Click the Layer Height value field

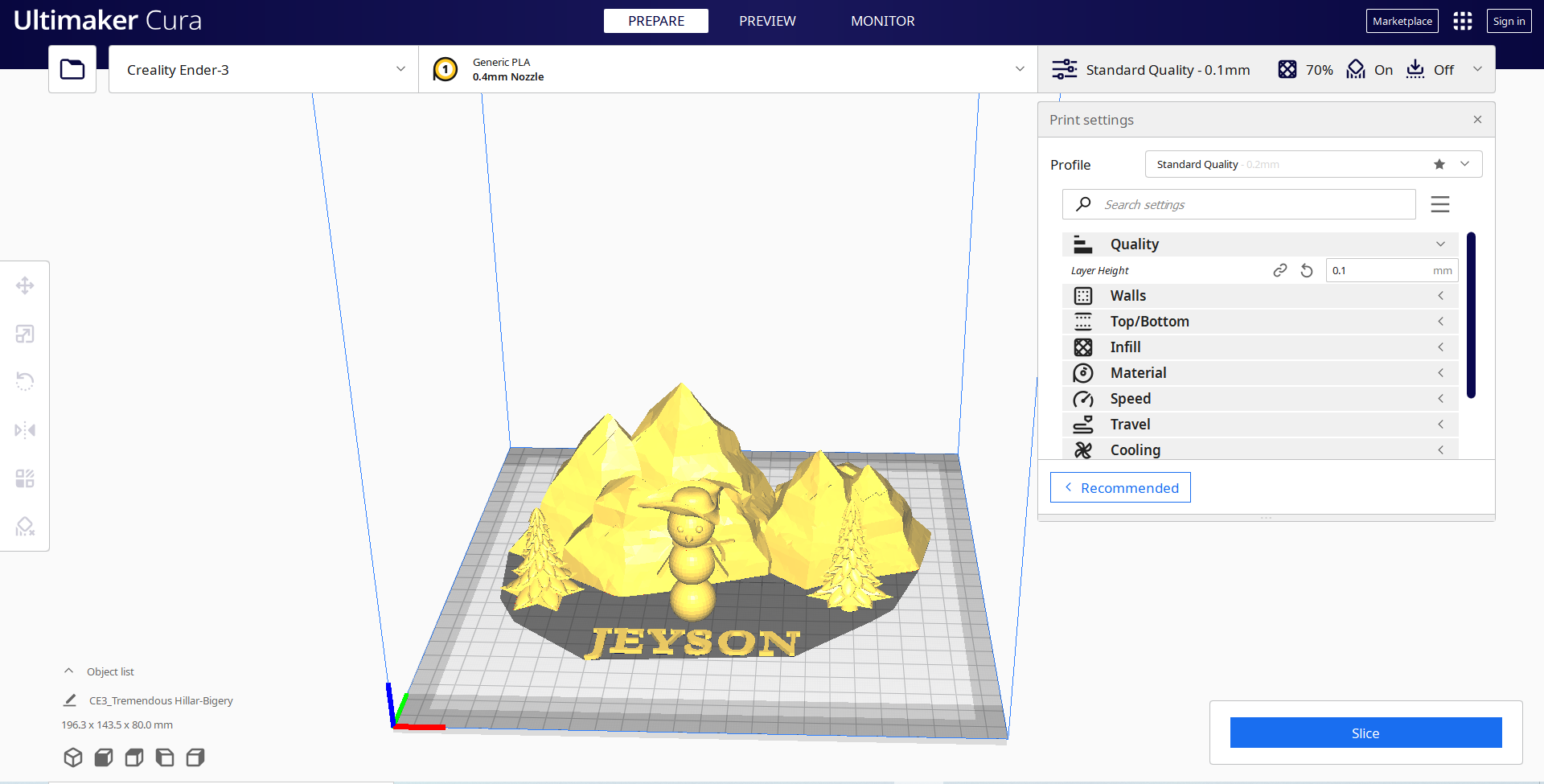click(x=1391, y=271)
